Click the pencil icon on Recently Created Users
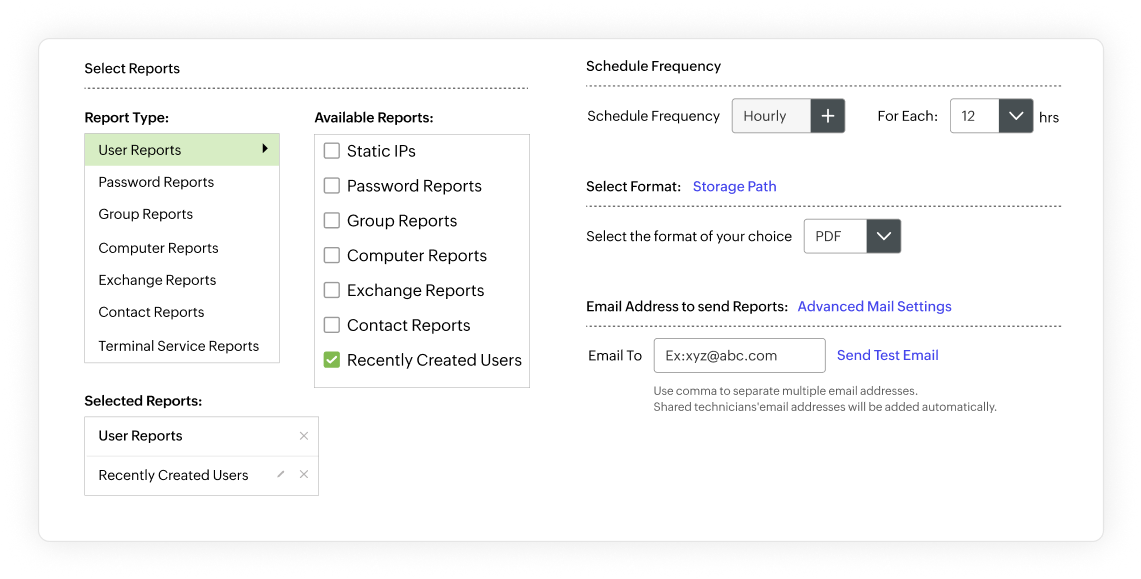The height and width of the screenshot is (579, 1141). 281,475
